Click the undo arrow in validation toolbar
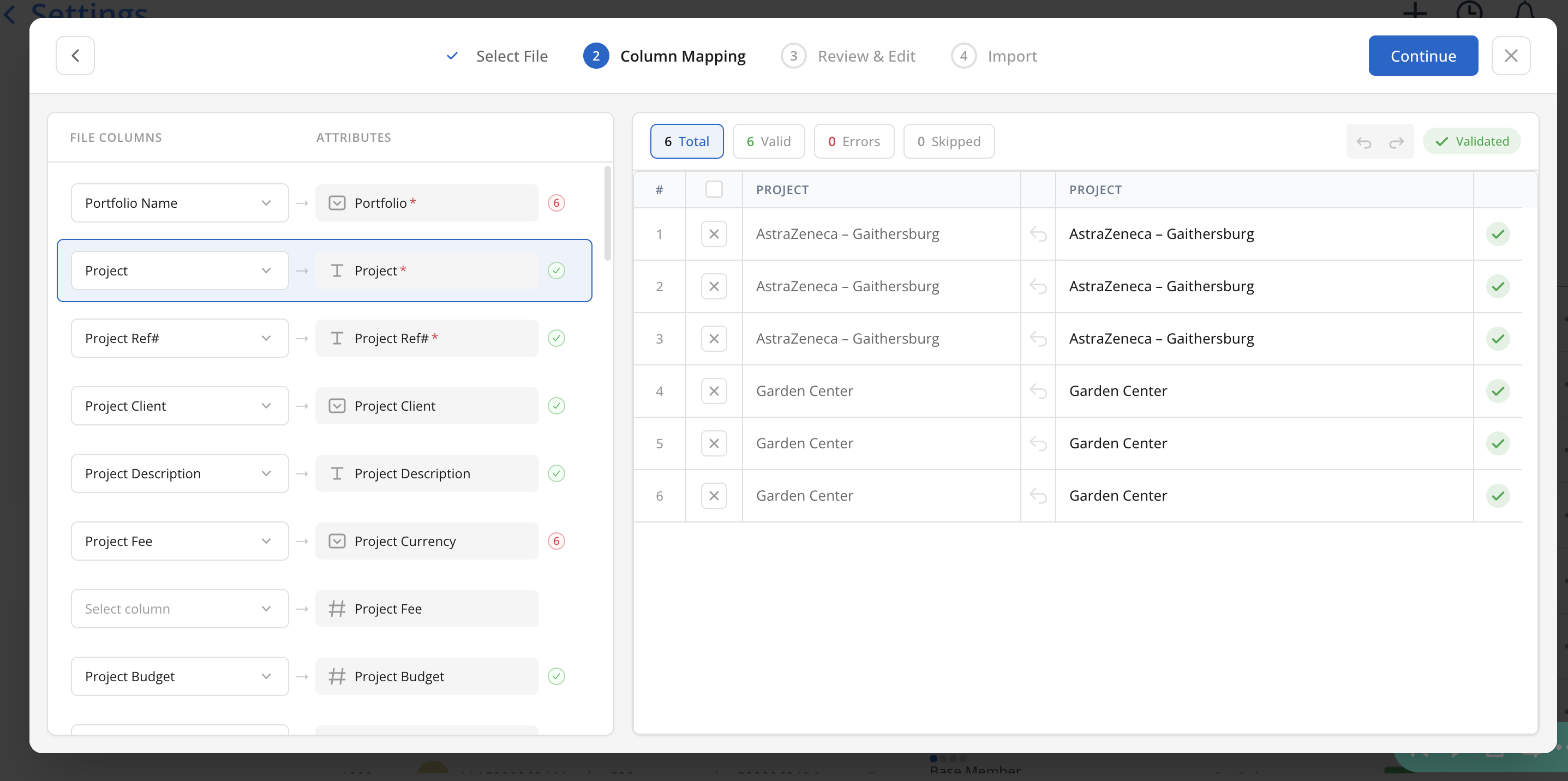 (1363, 142)
